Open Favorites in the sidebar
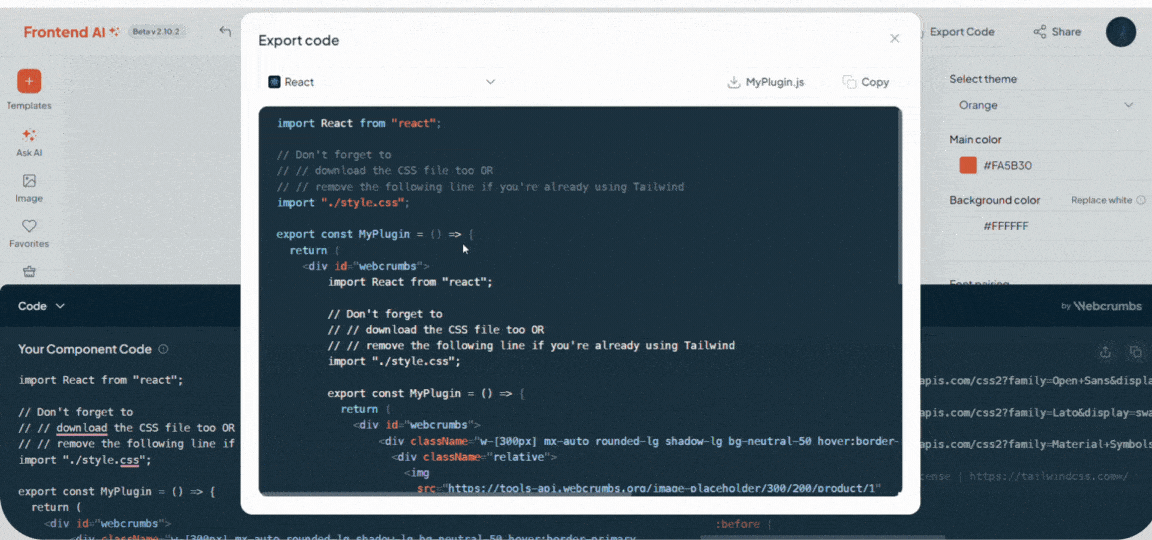Viewport: 1152px width, 540px height. click(29, 234)
